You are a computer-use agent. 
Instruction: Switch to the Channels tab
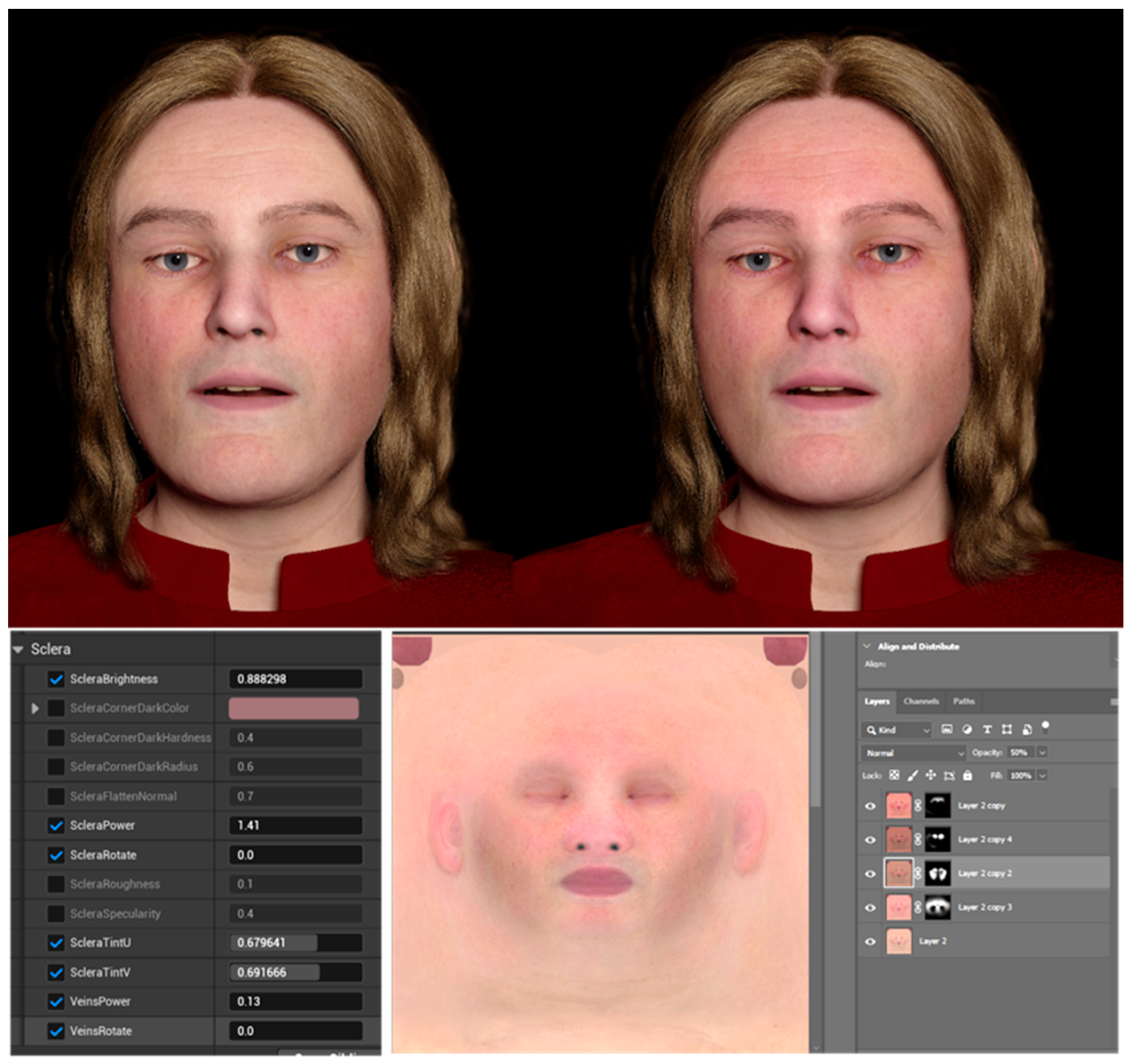pyautogui.click(x=921, y=701)
